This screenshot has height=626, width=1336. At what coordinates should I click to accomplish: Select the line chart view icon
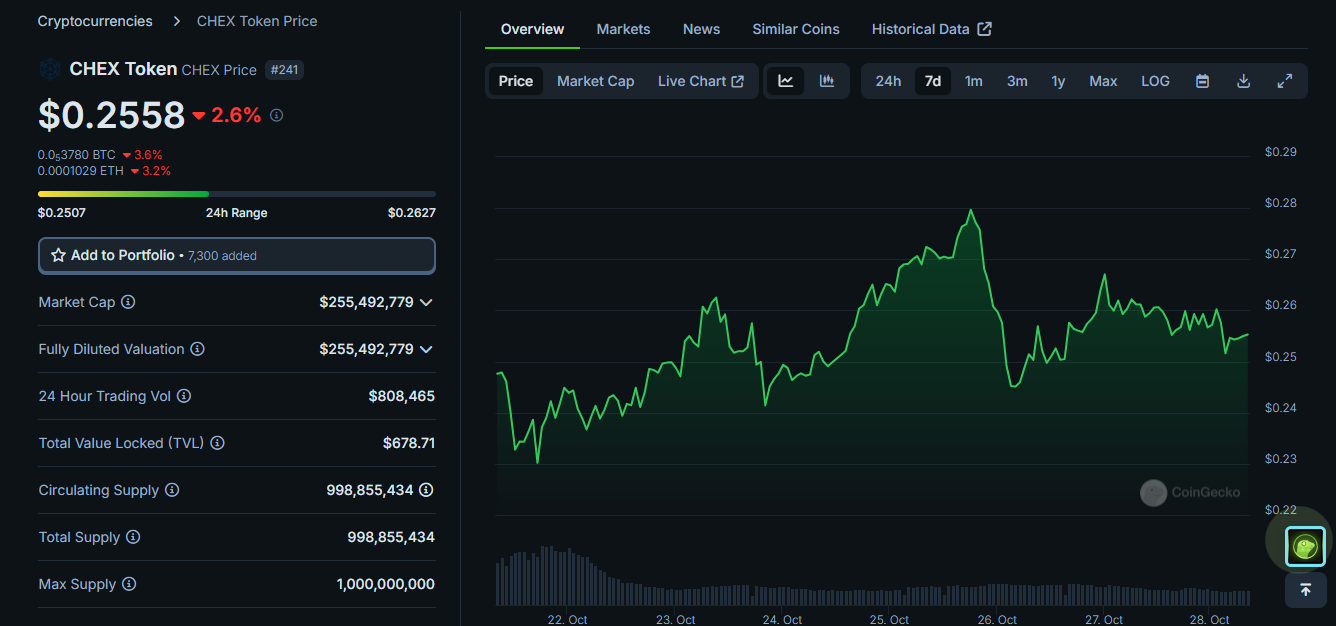point(786,80)
